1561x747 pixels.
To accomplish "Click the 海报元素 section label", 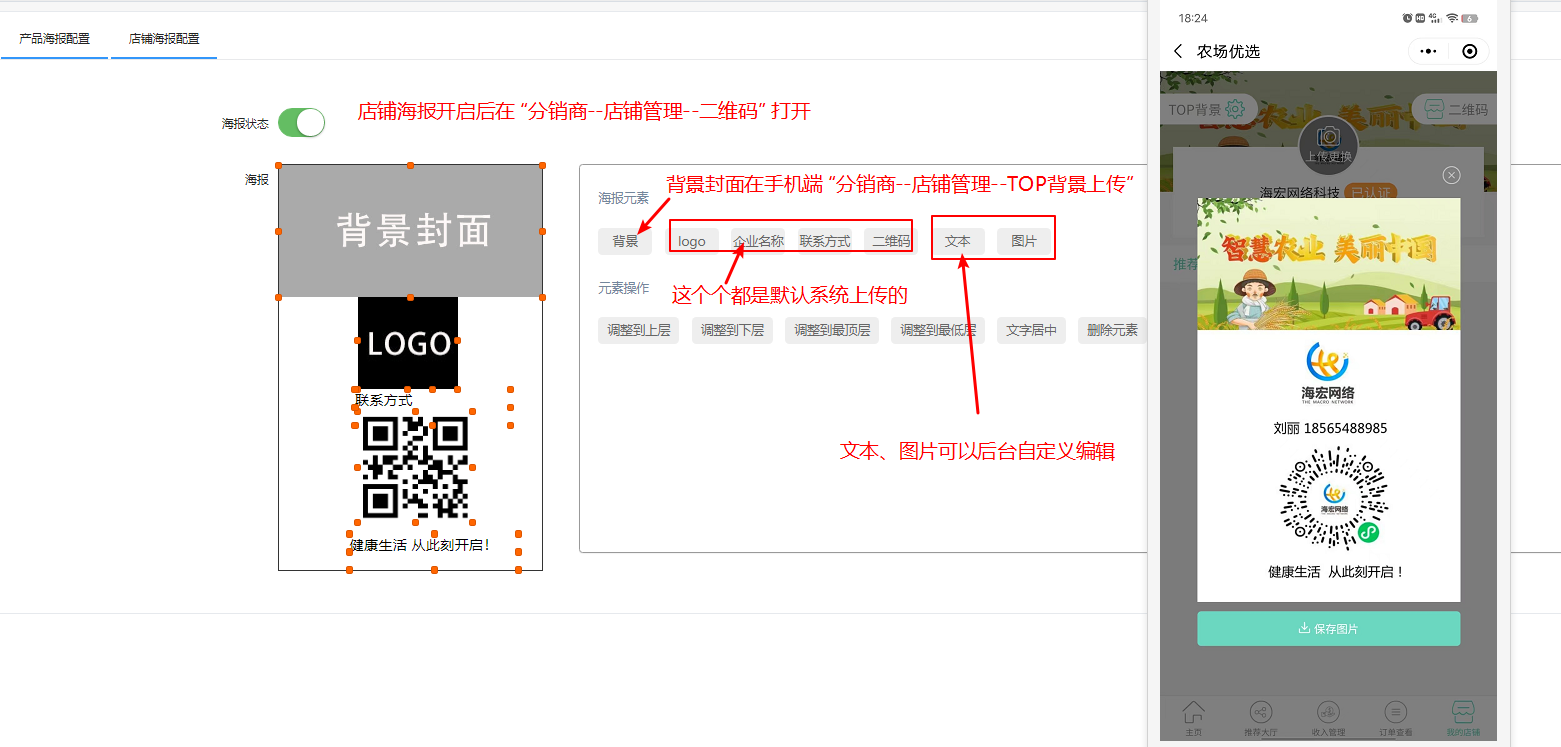I will coord(623,199).
